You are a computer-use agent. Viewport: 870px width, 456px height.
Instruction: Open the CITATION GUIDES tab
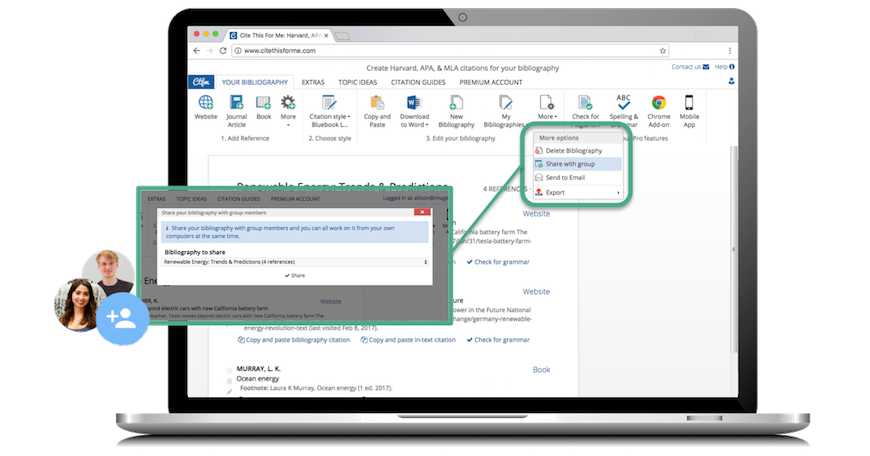(418, 82)
